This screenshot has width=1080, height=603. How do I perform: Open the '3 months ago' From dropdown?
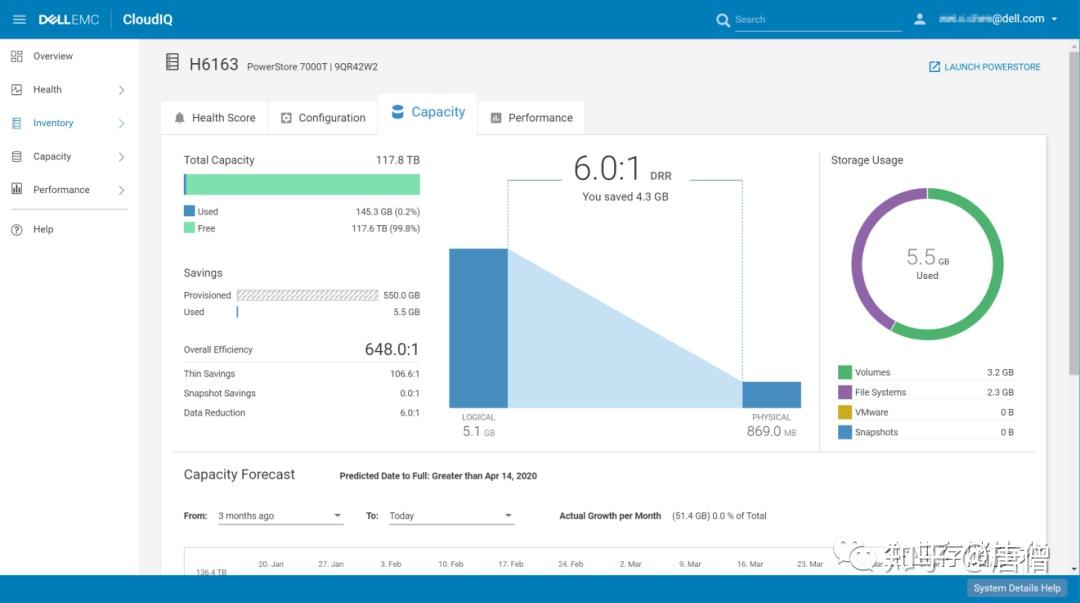coord(280,515)
